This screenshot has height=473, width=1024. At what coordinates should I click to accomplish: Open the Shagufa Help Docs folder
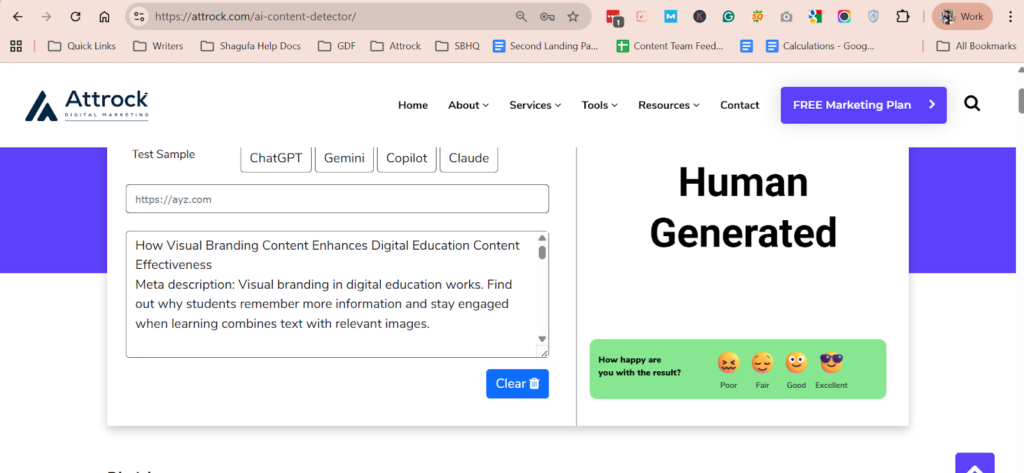tap(251, 46)
